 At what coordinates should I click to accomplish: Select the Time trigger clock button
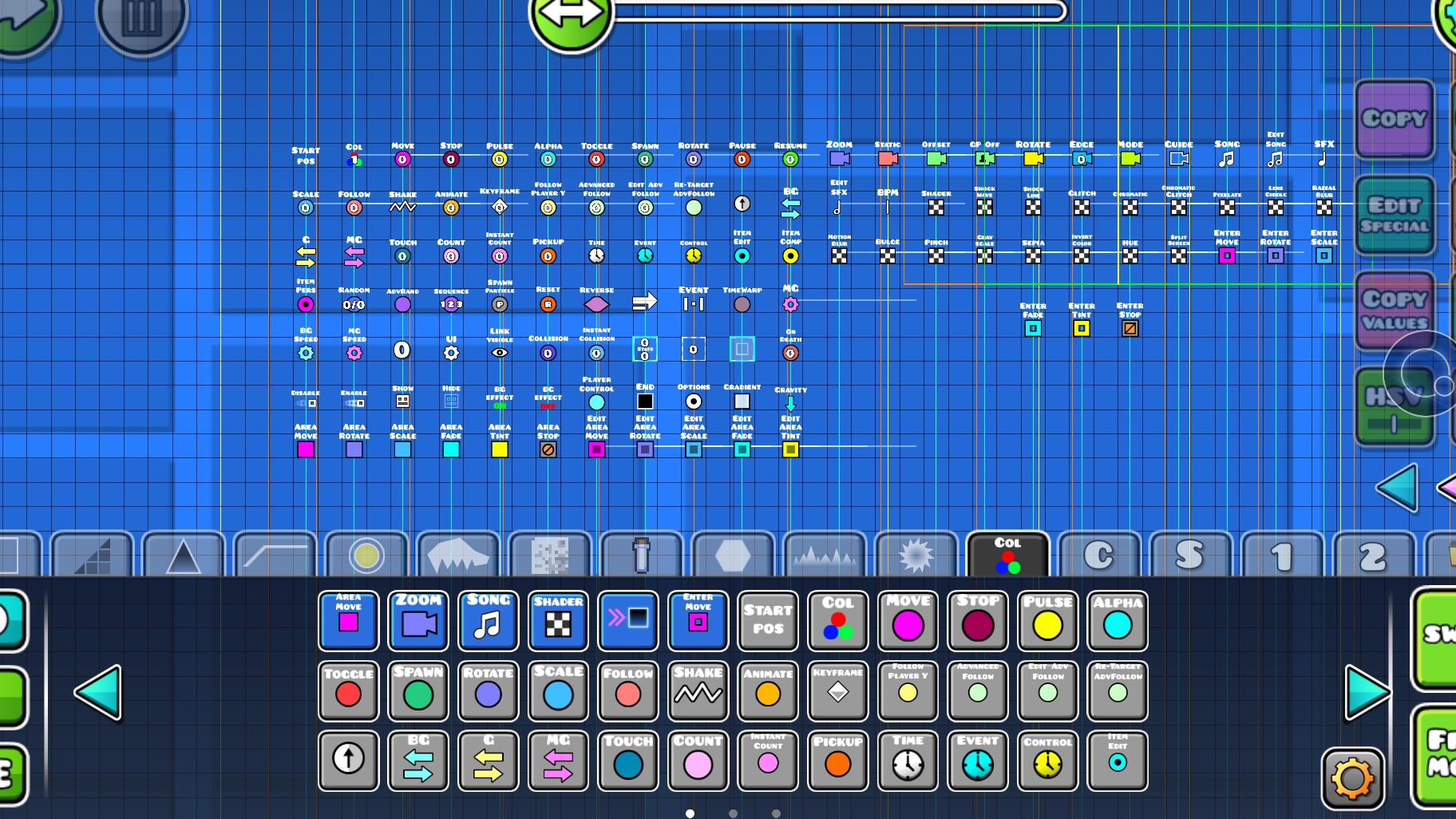(x=908, y=761)
